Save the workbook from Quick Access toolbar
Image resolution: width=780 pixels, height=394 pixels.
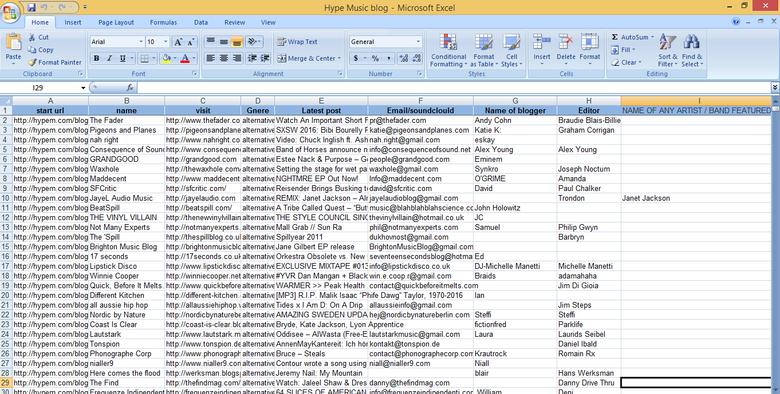pyautogui.click(x=32, y=7)
